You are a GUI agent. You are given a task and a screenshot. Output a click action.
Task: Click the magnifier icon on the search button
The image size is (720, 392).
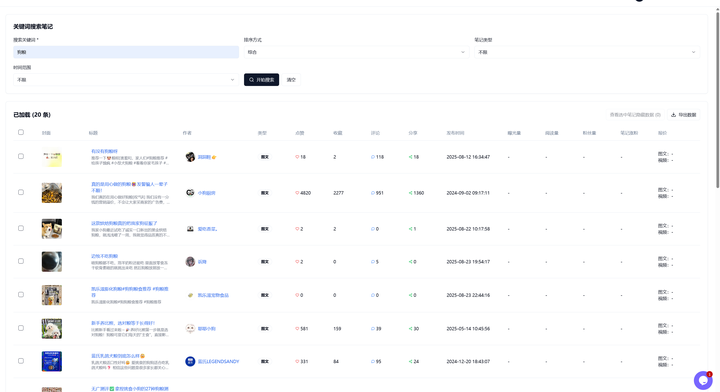pyautogui.click(x=251, y=80)
